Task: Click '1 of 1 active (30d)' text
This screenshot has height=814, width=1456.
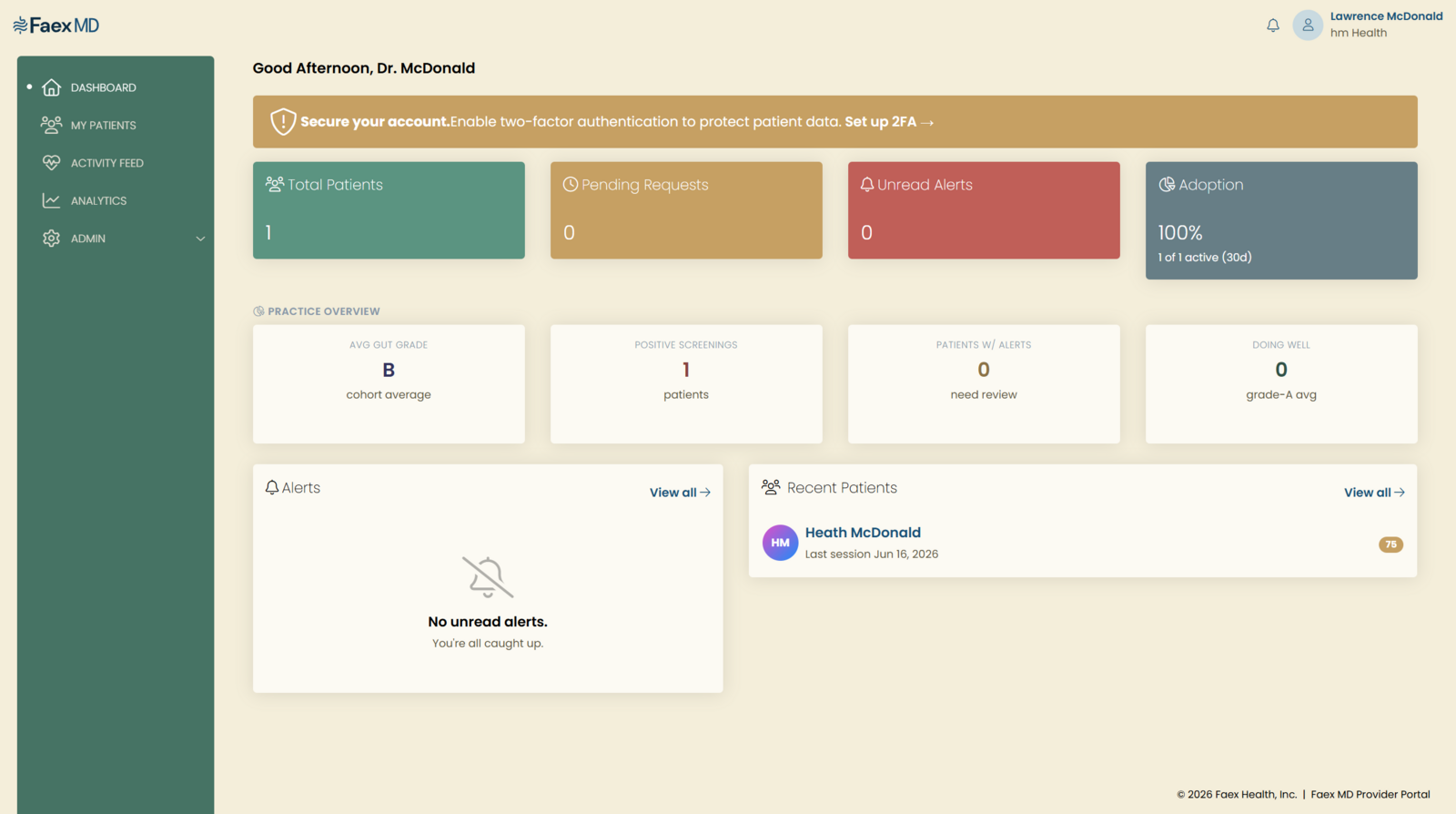Action: 1205,258
